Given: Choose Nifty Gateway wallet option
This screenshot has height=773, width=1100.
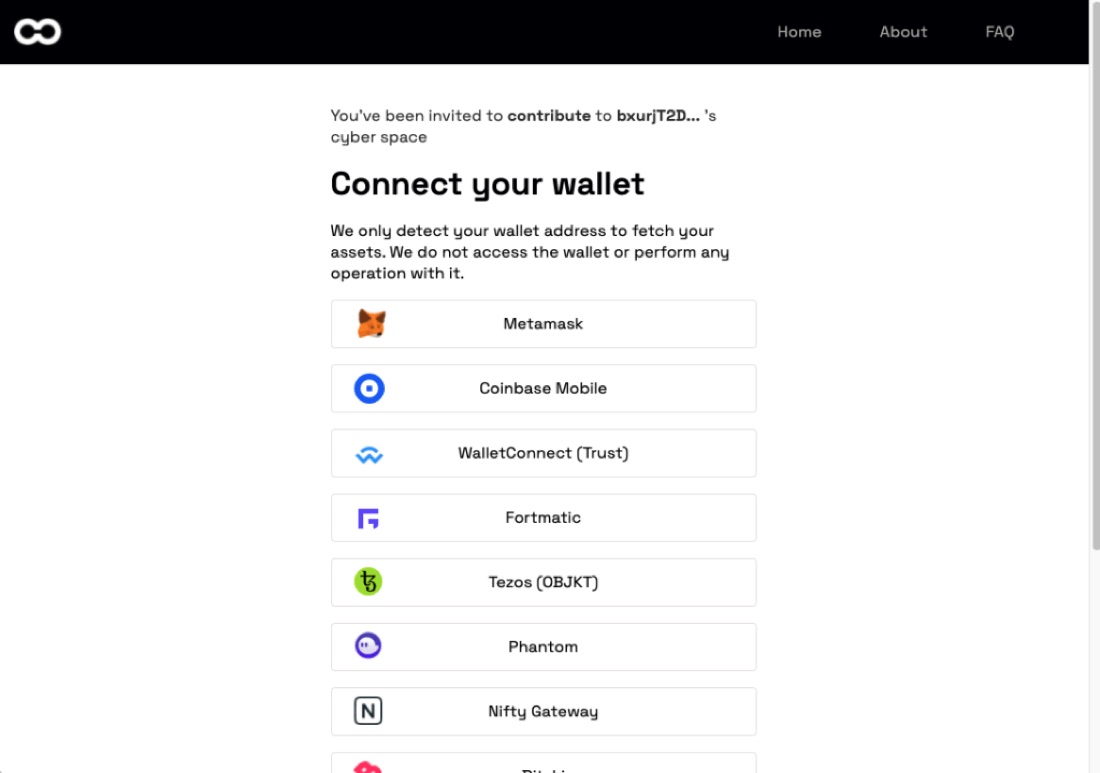Looking at the screenshot, I should click(x=544, y=711).
